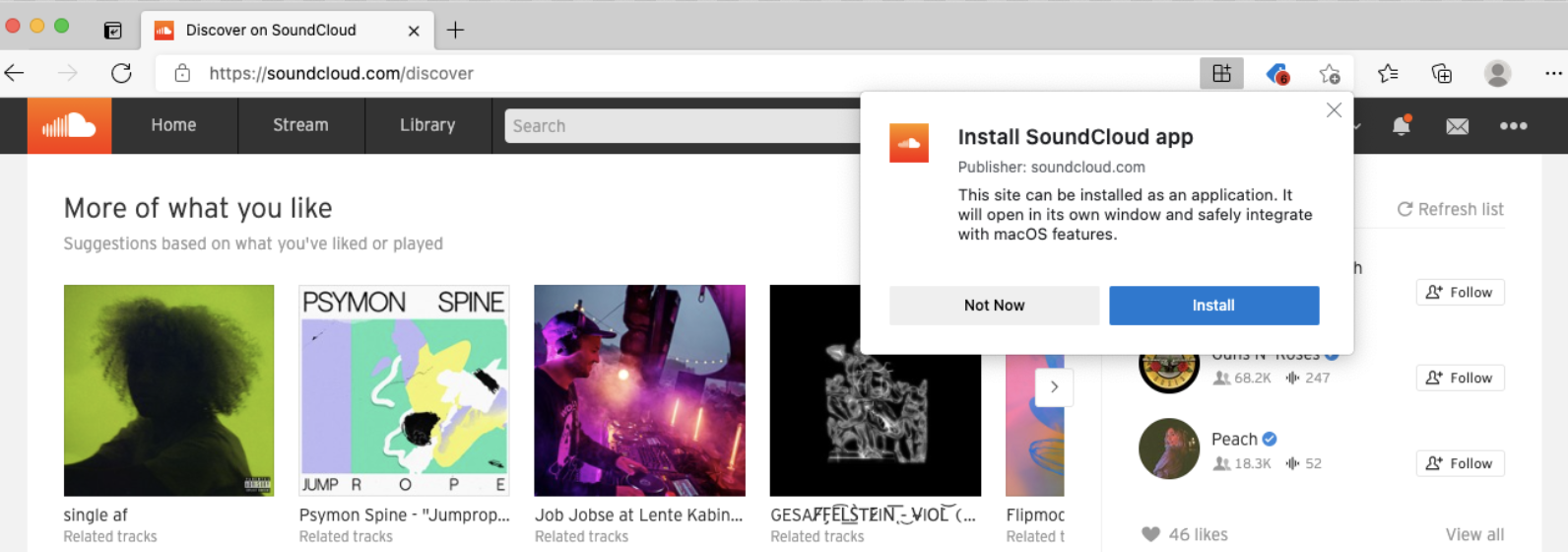1568x552 pixels.
Task: Open the Job Jobse at Lente Kabinet artwork
Action: [x=639, y=390]
